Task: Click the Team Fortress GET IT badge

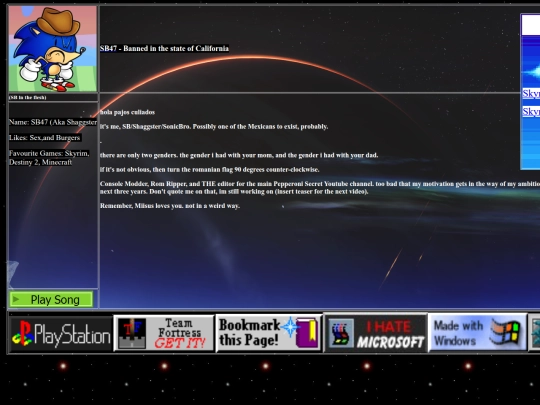Action: click(164, 333)
